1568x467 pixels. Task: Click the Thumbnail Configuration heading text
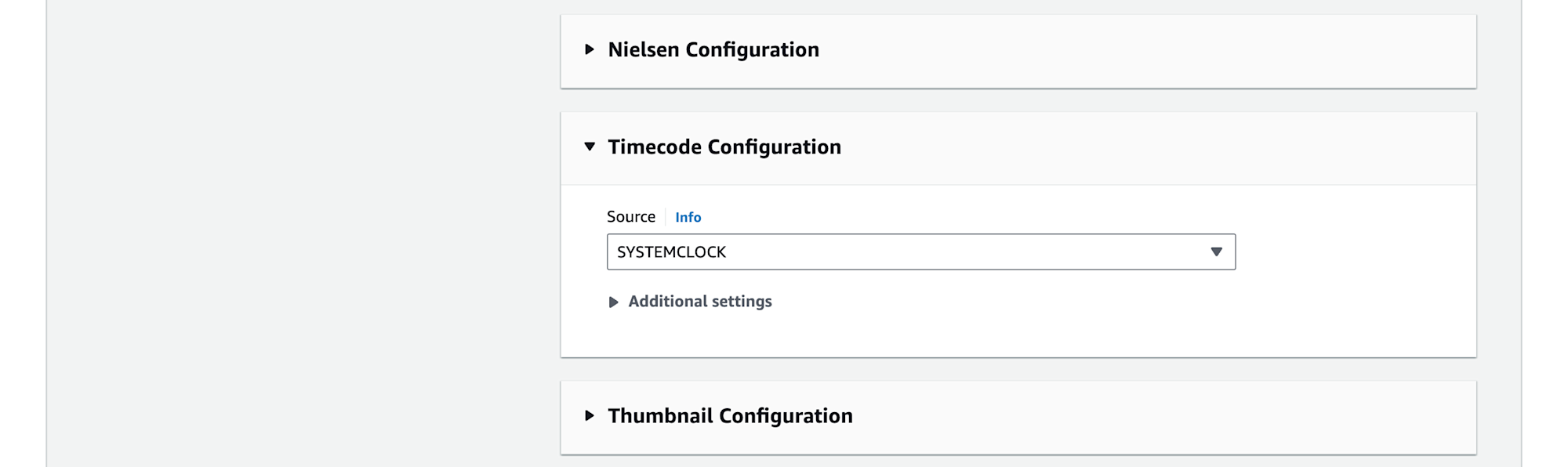(730, 415)
